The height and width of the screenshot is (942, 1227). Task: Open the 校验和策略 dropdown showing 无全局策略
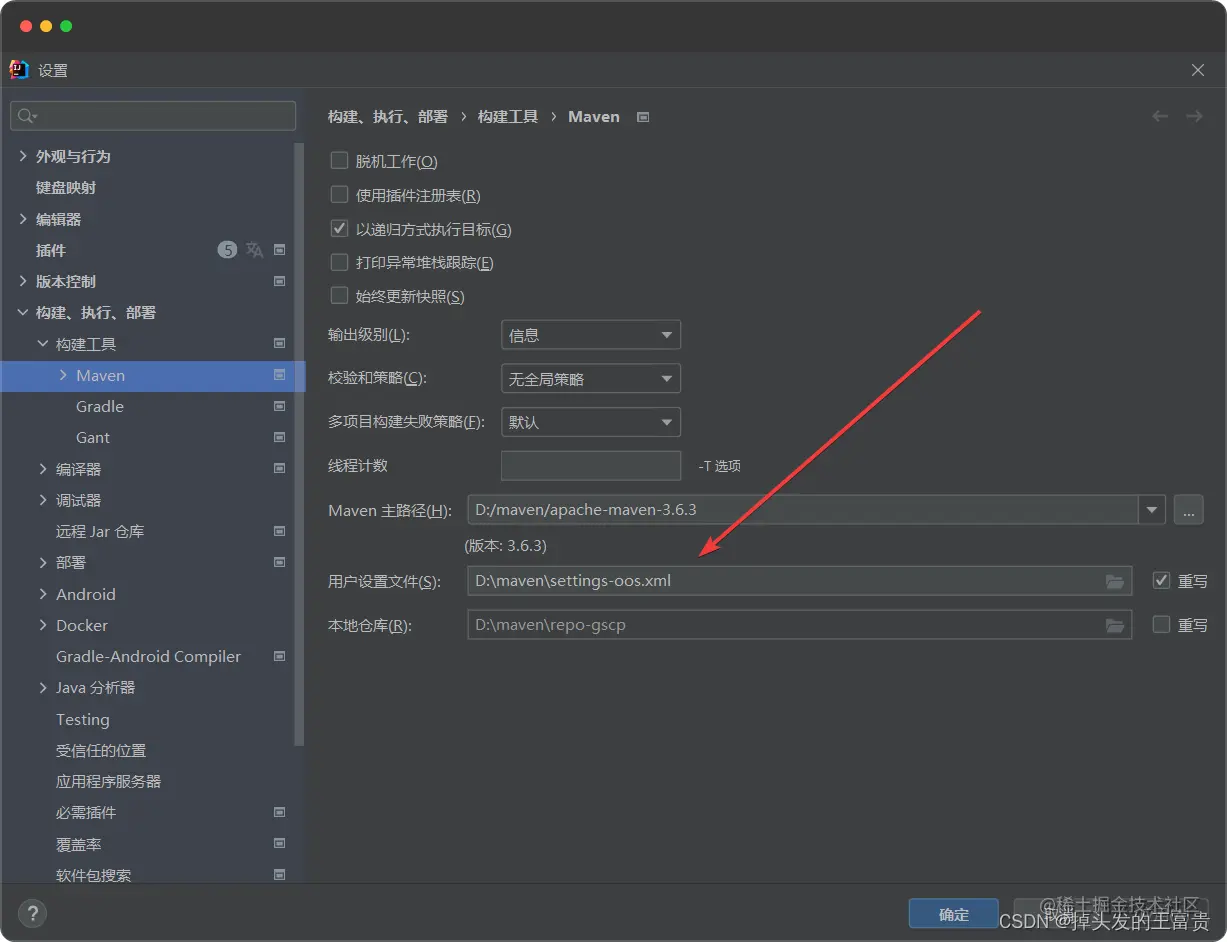tap(591, 379)
